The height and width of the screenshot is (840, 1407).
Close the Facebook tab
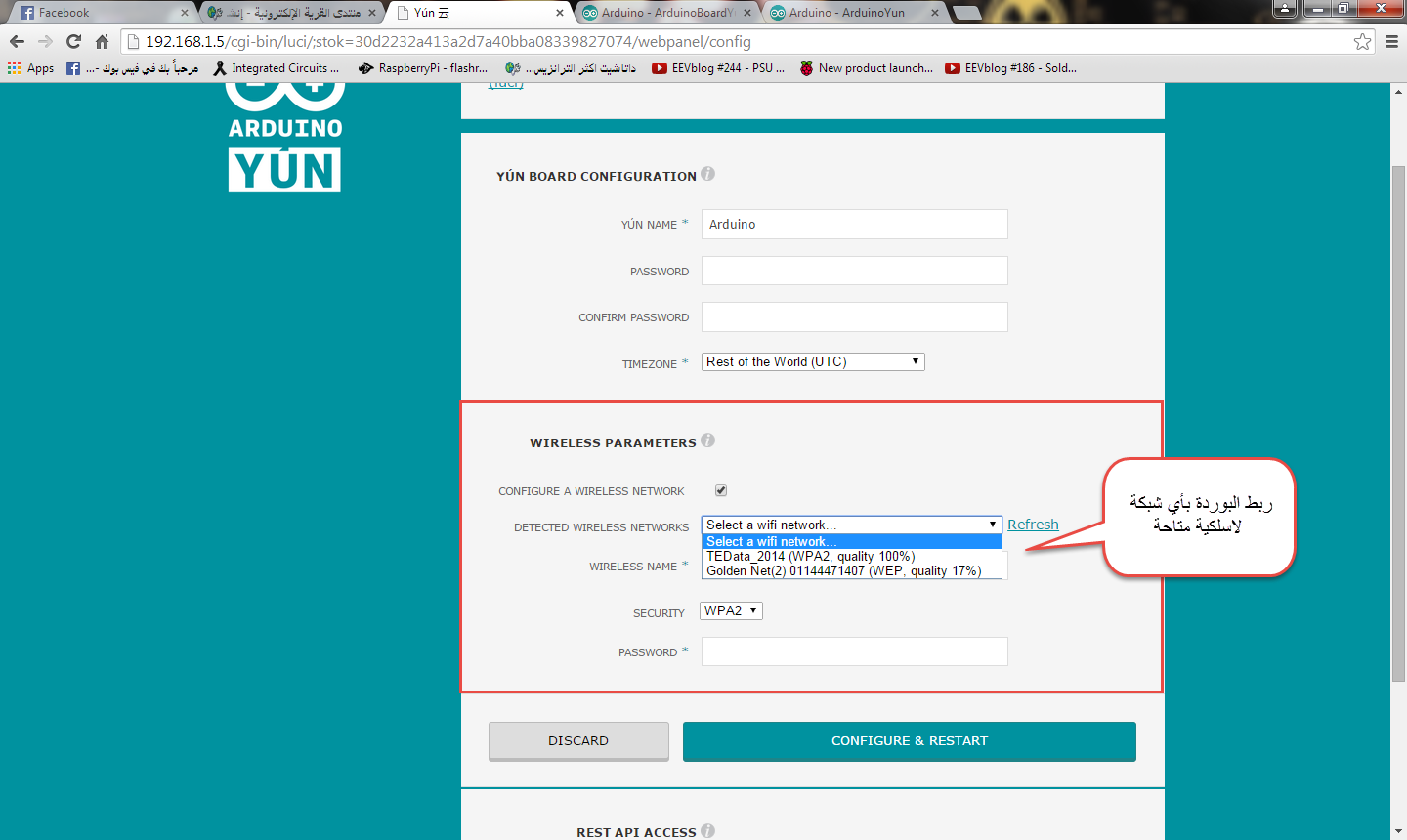pyautogui.click(x=184, y=13)
